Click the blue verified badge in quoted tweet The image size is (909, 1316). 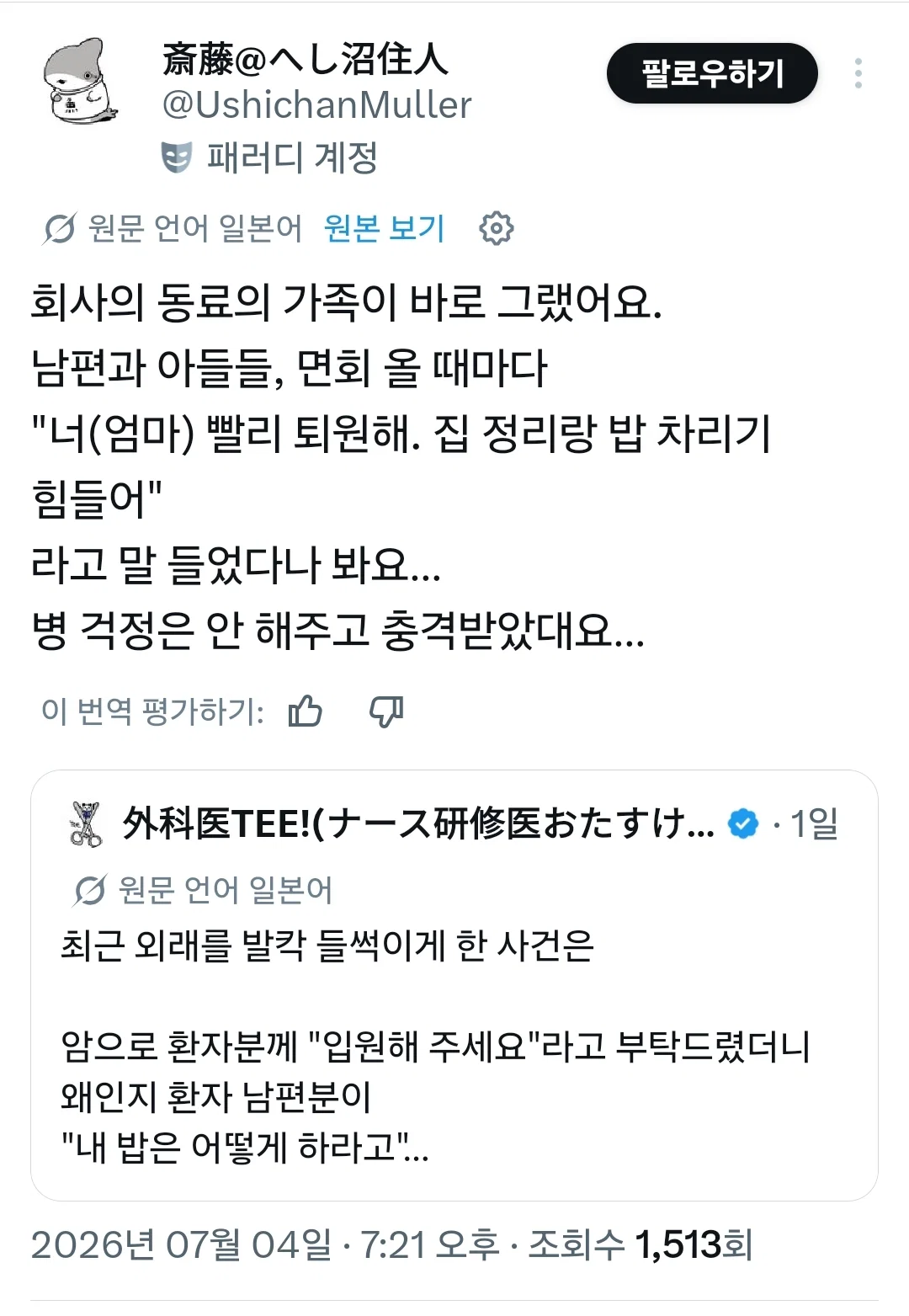coord(743,824)
